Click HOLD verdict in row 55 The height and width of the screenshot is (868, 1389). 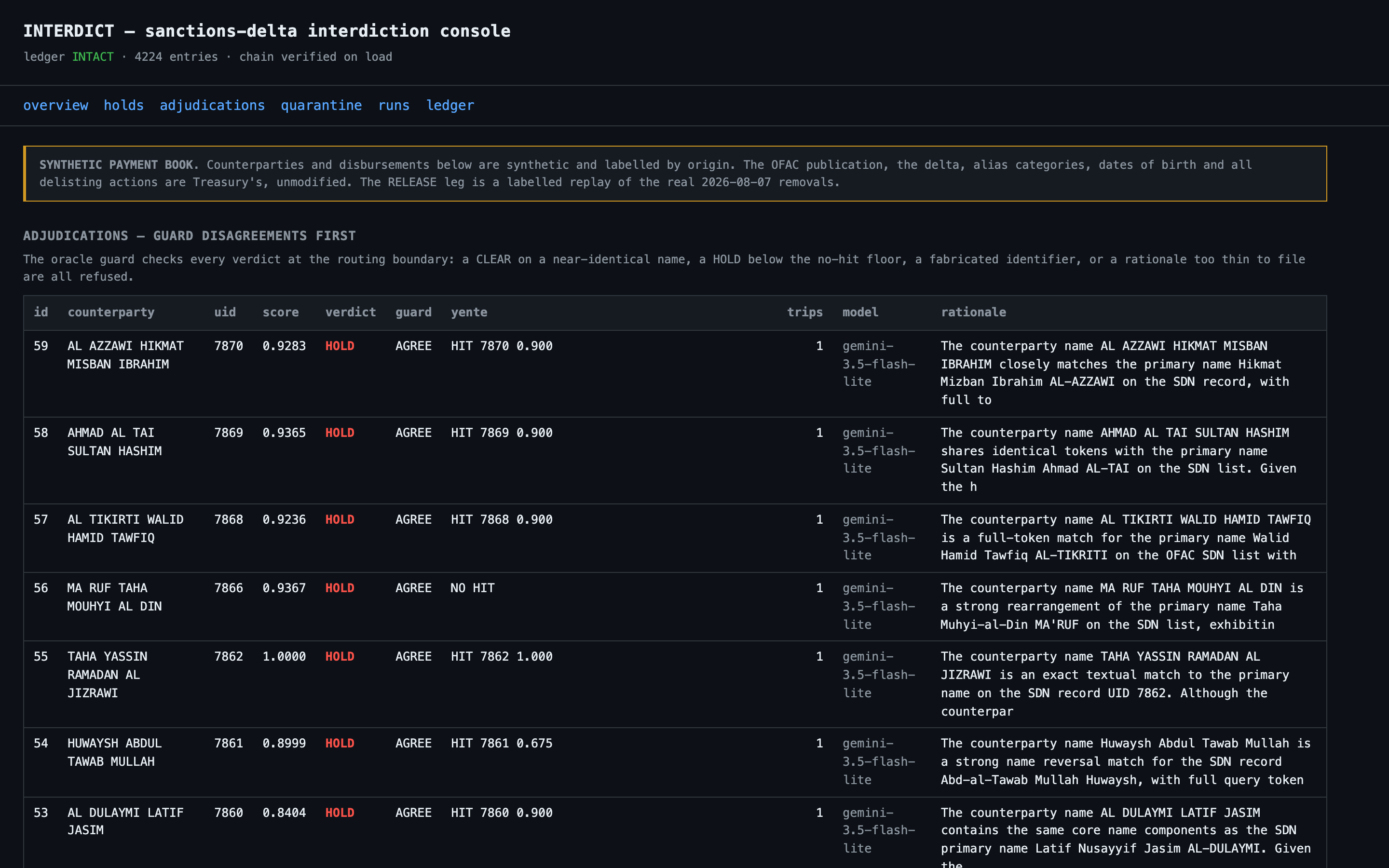340,657
